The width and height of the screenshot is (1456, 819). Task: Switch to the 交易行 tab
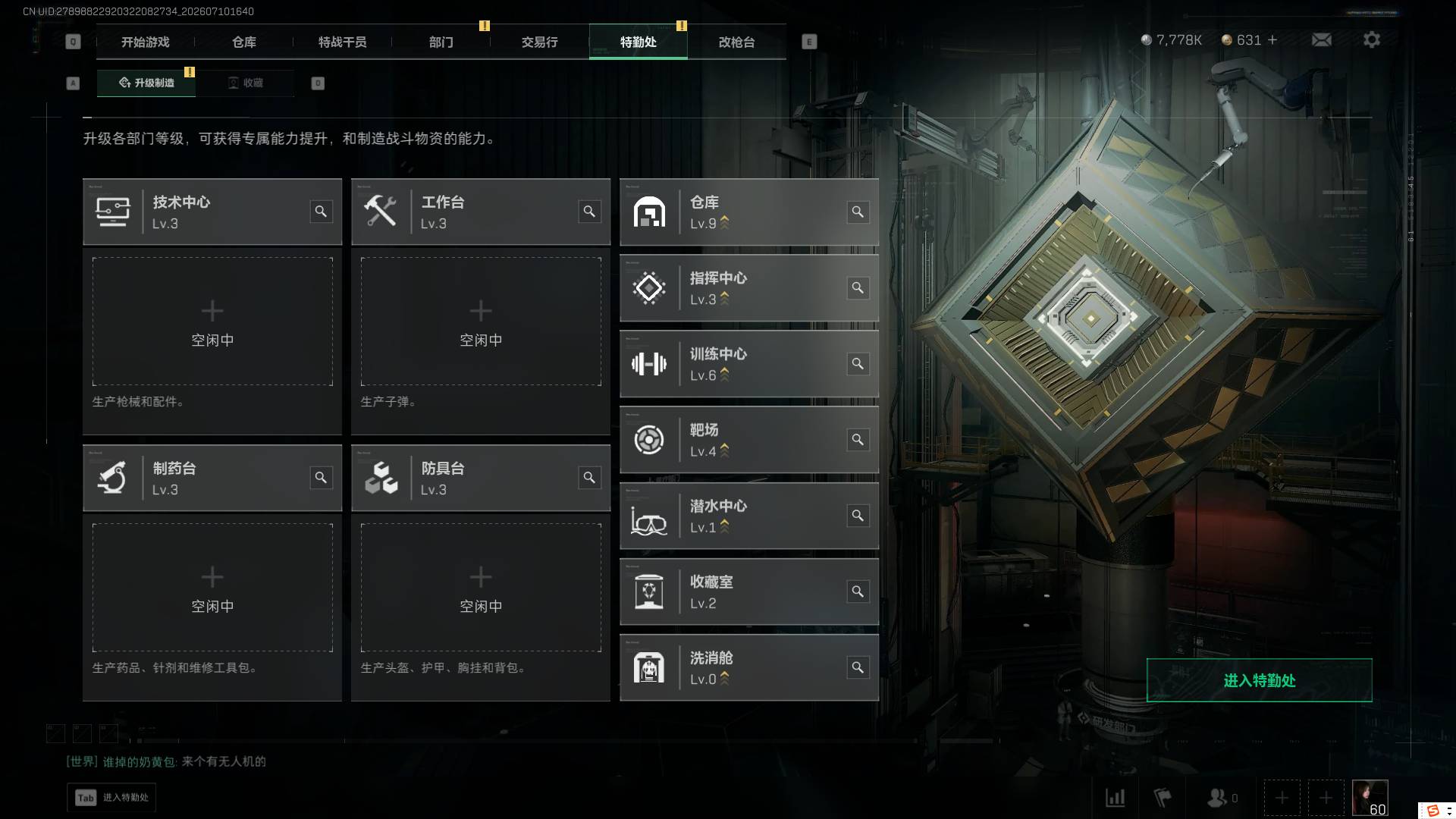[539, 42]
